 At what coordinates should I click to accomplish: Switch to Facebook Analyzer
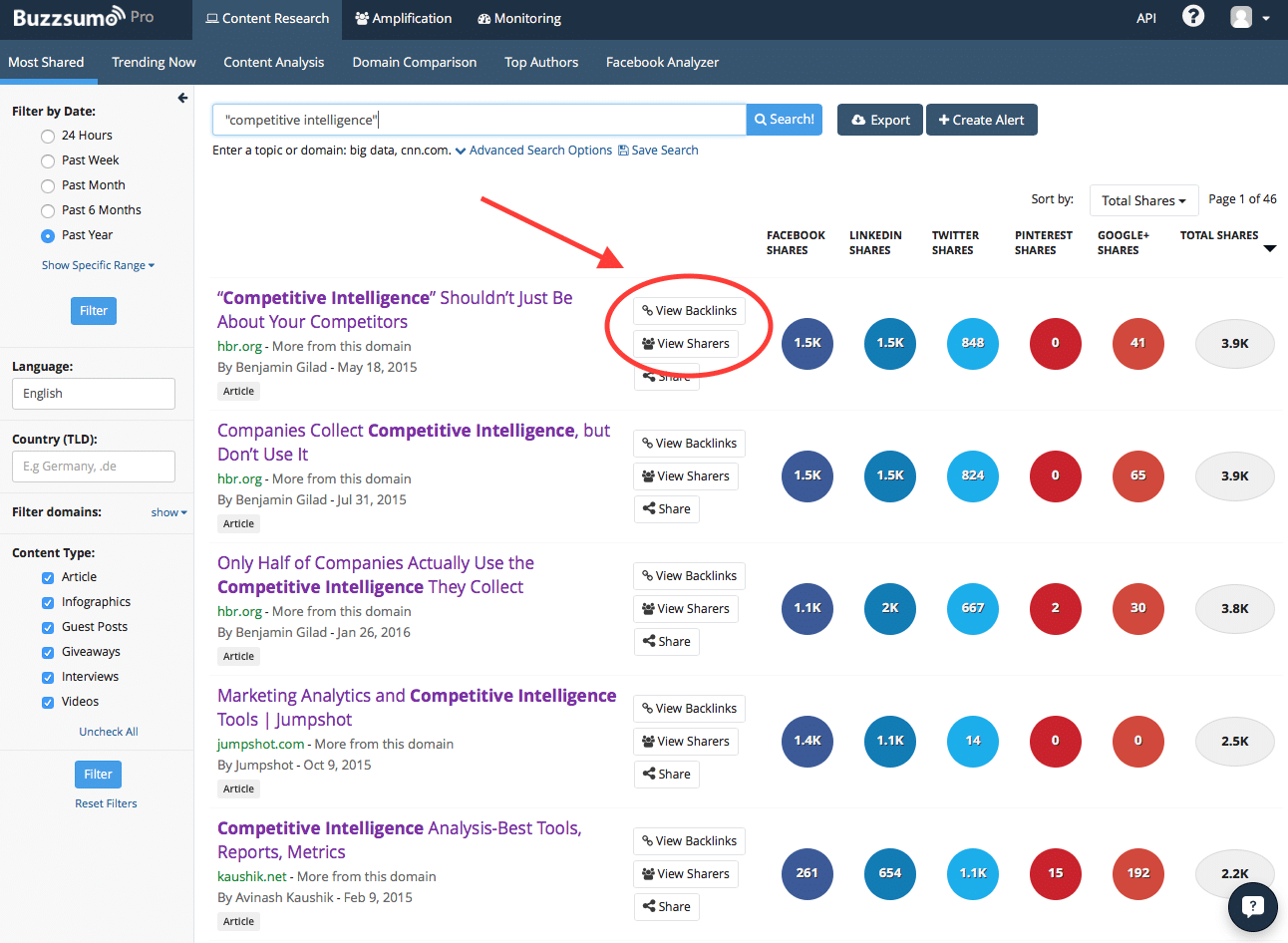click(x=662, y=62)
